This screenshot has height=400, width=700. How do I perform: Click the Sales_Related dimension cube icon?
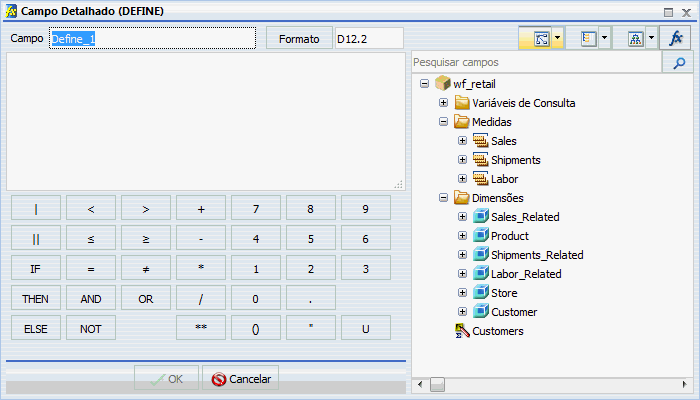pos(481,217)
